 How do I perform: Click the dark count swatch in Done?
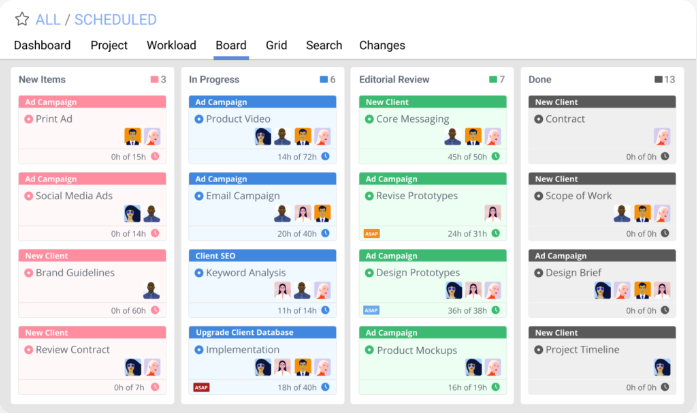click(x=658, y=80)
